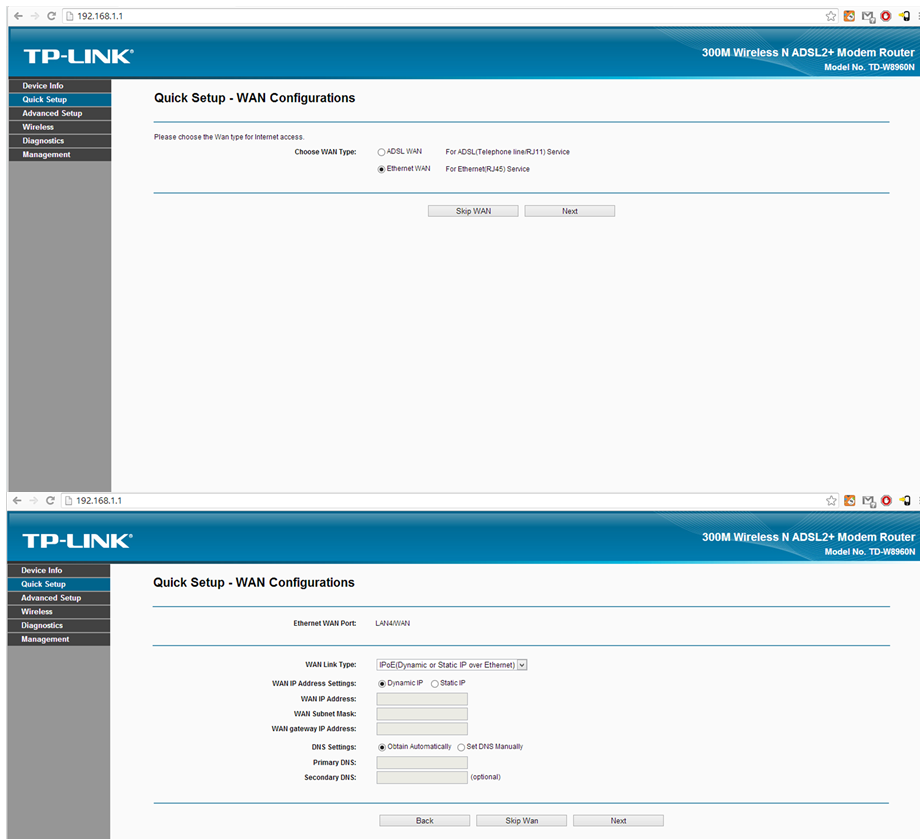Open Device Info beside the Choose WAN Type page
The width and height of the screenshot is (920, 839).
coord(60,86)
